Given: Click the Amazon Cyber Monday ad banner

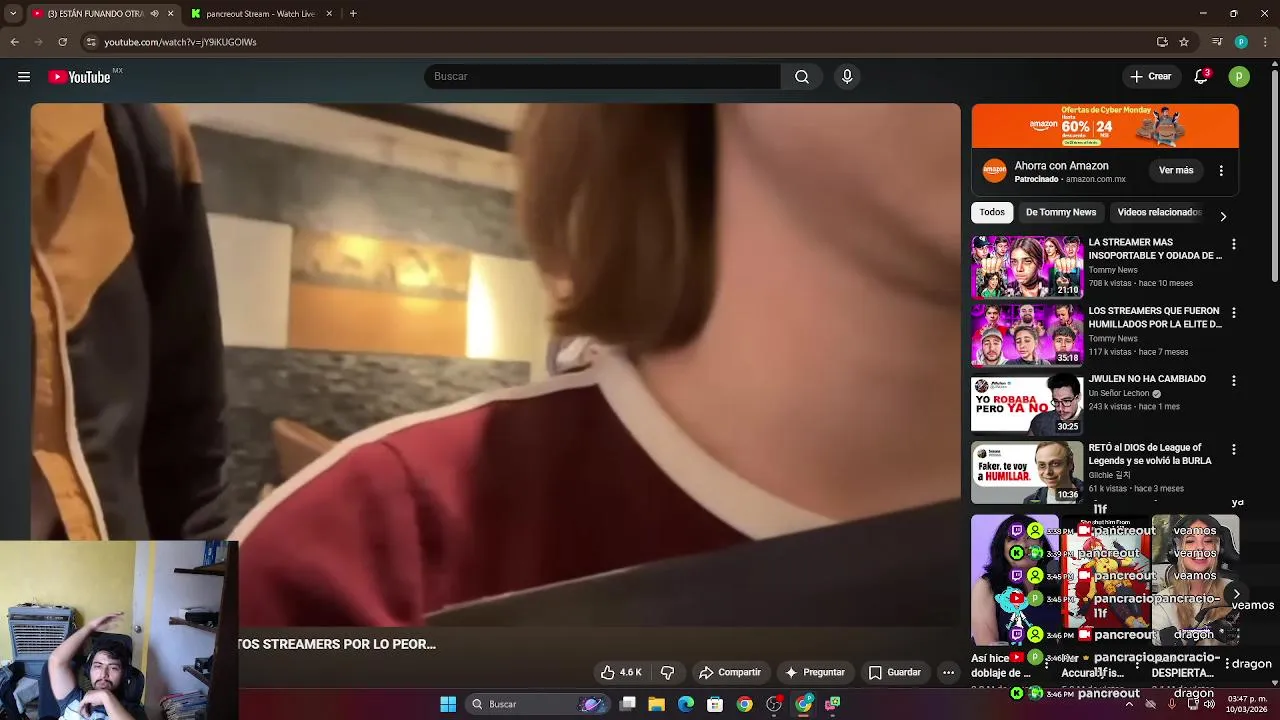Looking at the screenshot, I should tap(1105, 126).
